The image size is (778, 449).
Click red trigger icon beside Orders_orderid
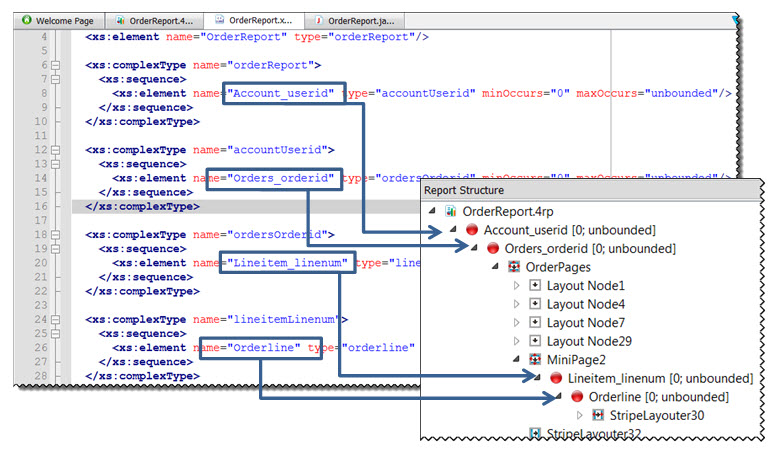coord(491,249)
